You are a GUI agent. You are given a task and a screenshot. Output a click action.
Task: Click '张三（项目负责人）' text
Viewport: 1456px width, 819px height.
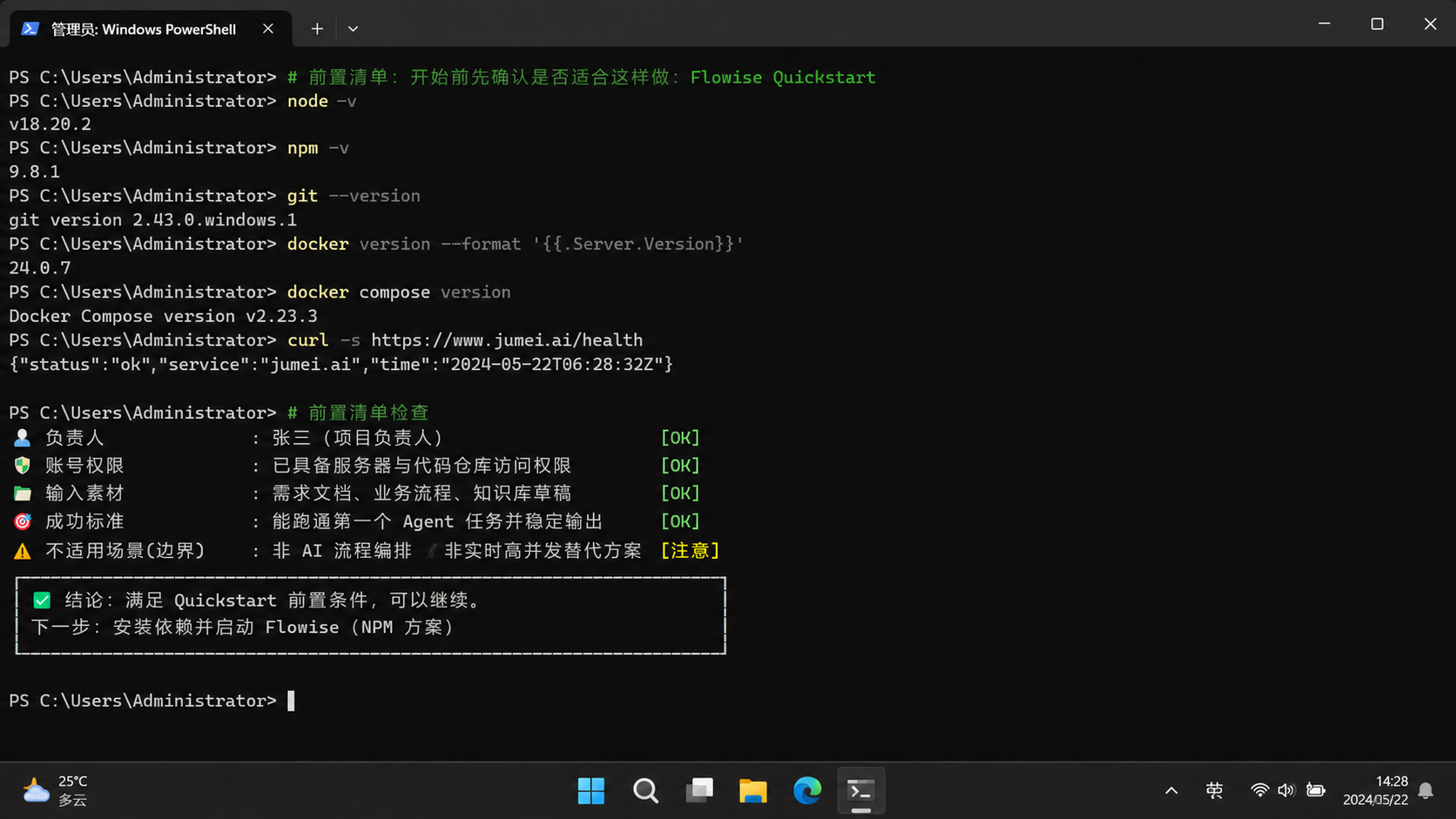(360, 438)
